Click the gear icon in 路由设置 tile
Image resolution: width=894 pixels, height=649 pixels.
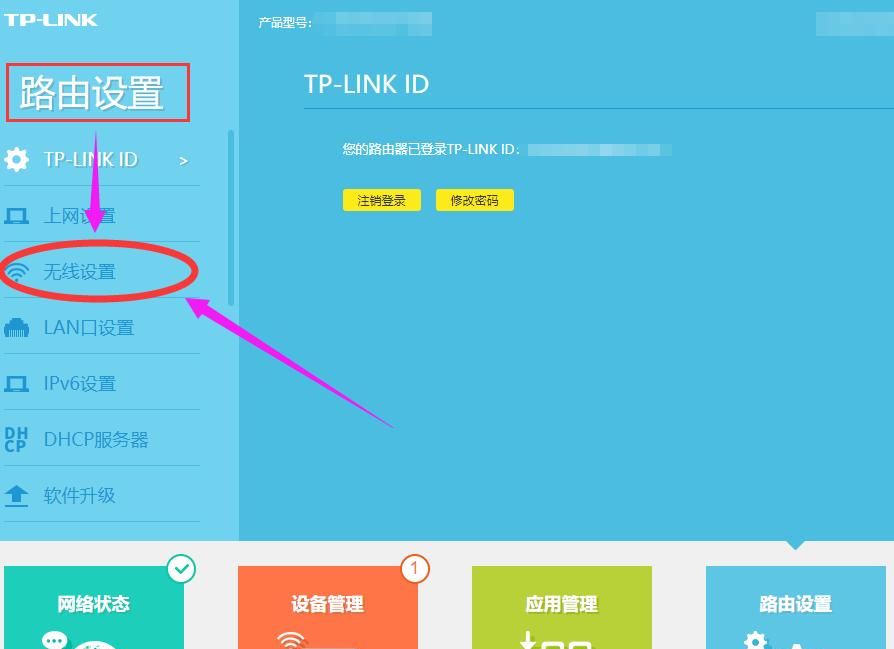tap(756, 640)
